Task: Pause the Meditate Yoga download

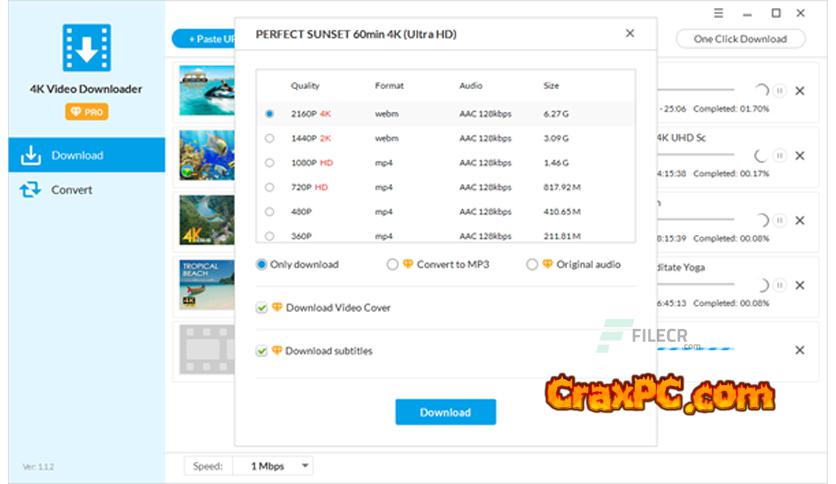Action: tap(780, 286)
